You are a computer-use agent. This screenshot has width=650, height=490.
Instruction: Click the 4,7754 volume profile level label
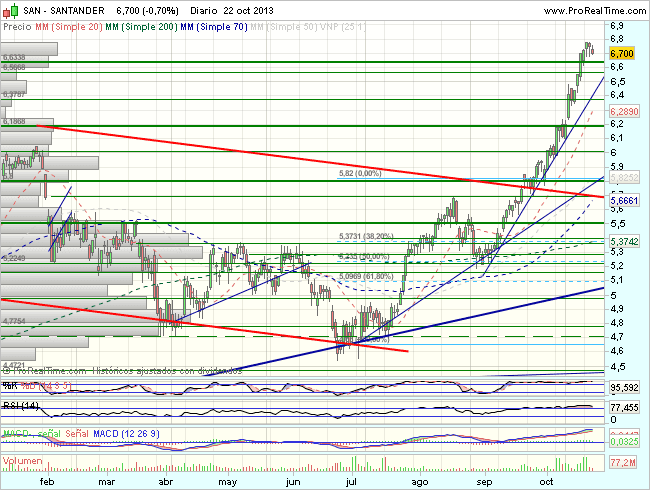click(x=14, y=321)
